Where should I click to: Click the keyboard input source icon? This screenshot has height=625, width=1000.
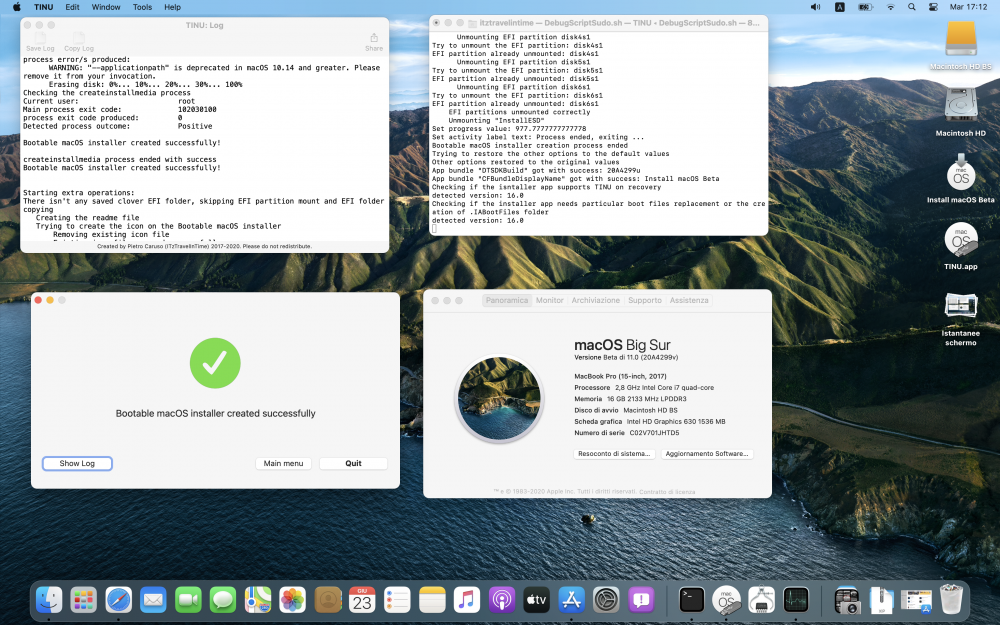(840, 7)
